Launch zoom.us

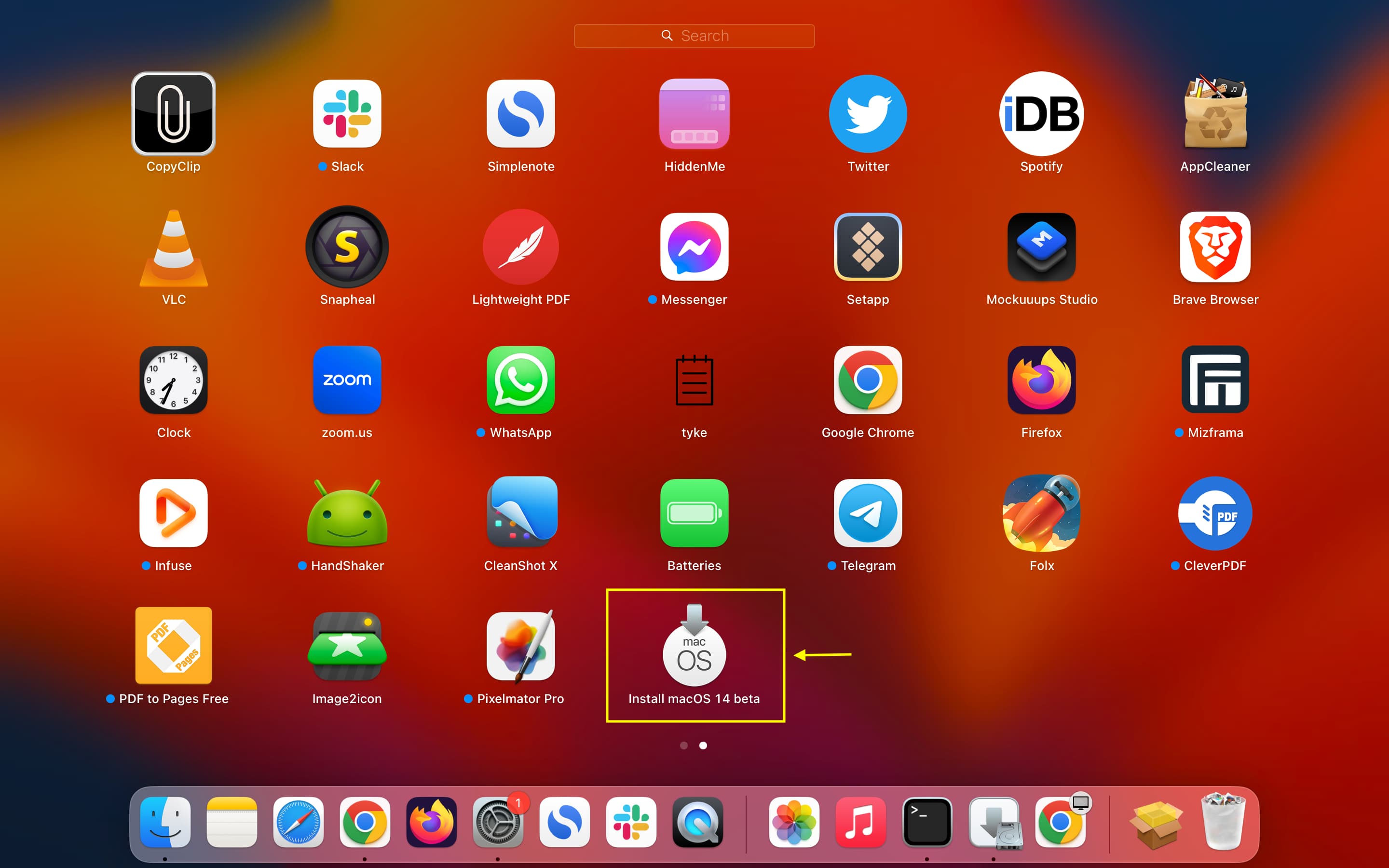pos(347,380)
